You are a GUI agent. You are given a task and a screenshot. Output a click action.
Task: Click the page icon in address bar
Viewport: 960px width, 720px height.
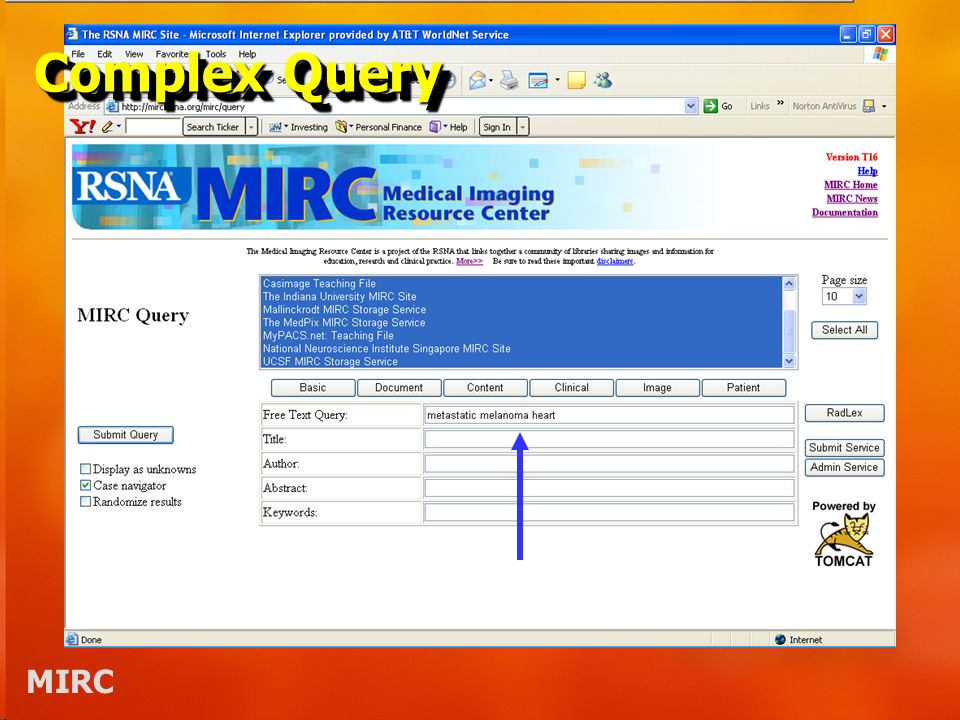point(112,107)
